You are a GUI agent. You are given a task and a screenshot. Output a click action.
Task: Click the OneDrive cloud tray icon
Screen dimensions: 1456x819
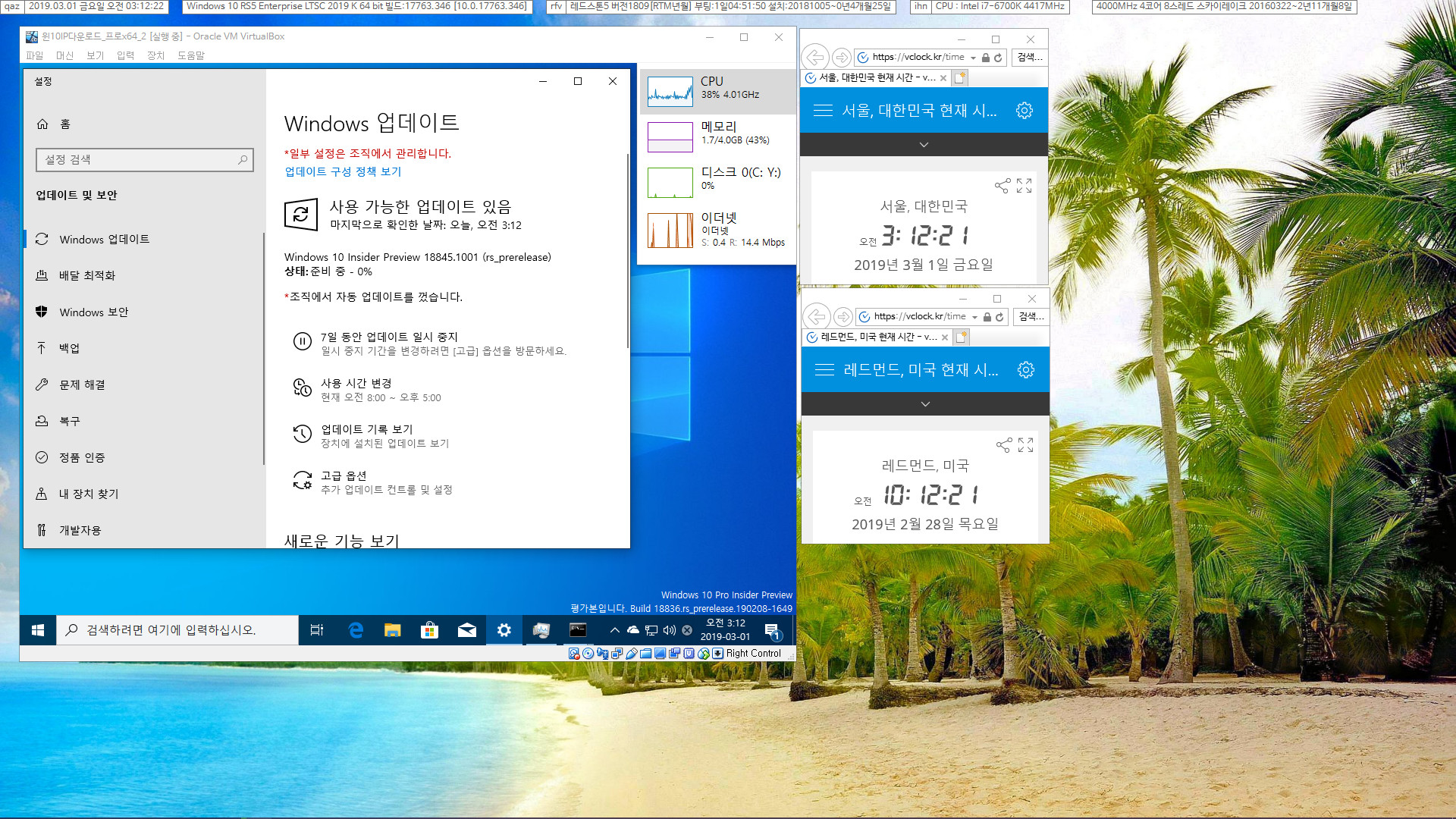633,630
